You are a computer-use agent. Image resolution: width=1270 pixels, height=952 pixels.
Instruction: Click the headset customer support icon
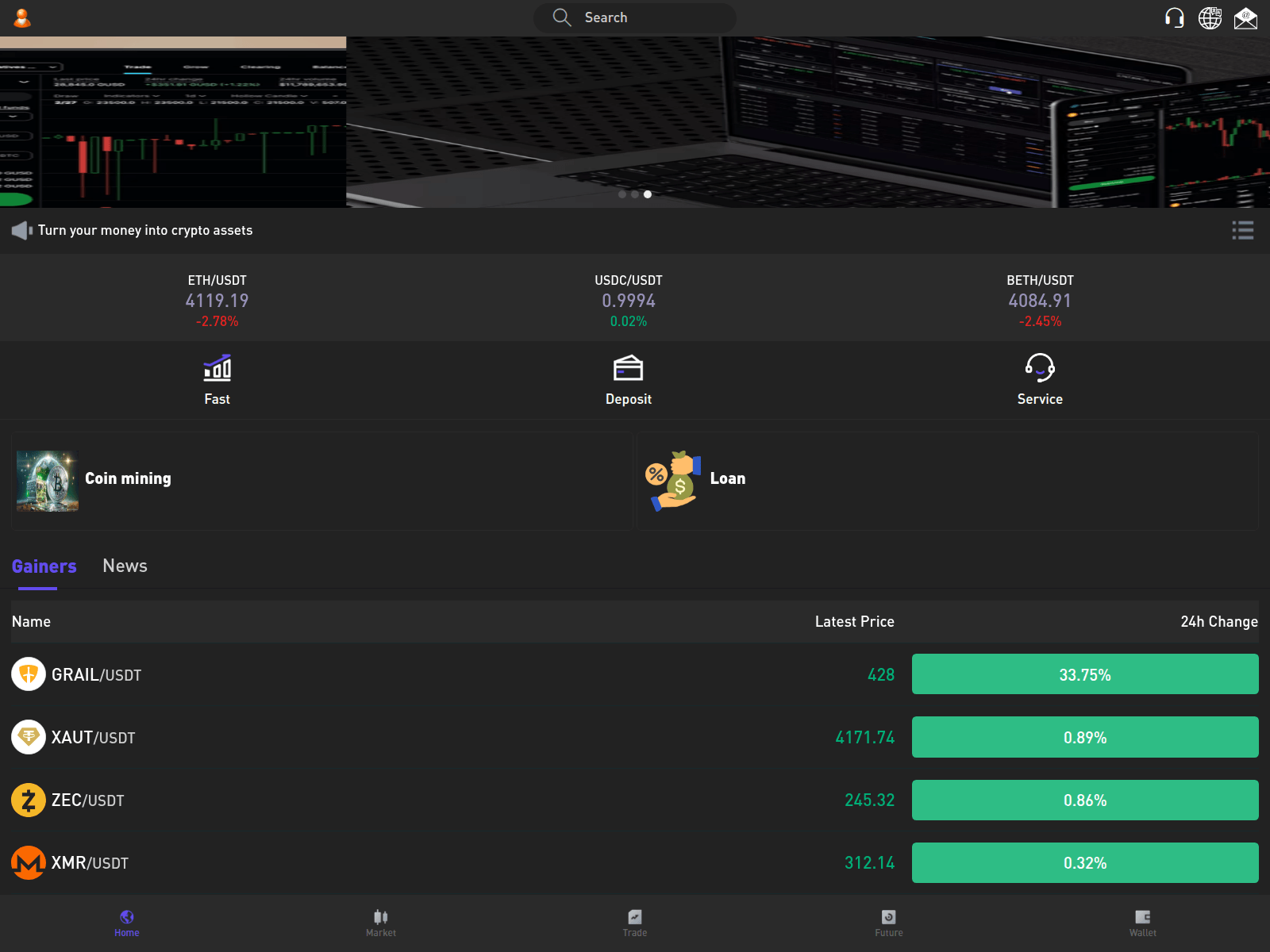coord(1174,17)
